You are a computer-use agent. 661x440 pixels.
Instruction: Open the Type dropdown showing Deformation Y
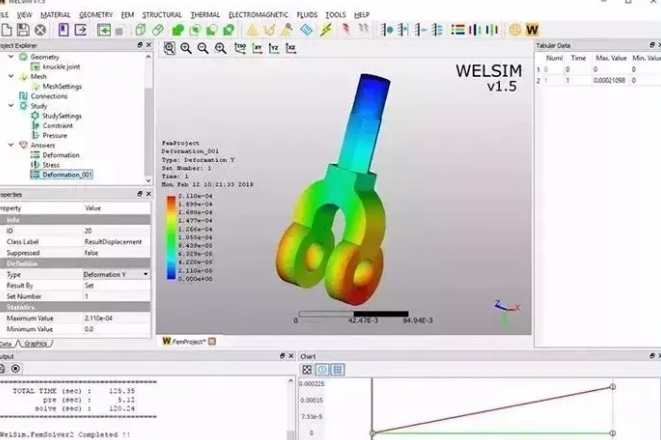pos(145,274)
